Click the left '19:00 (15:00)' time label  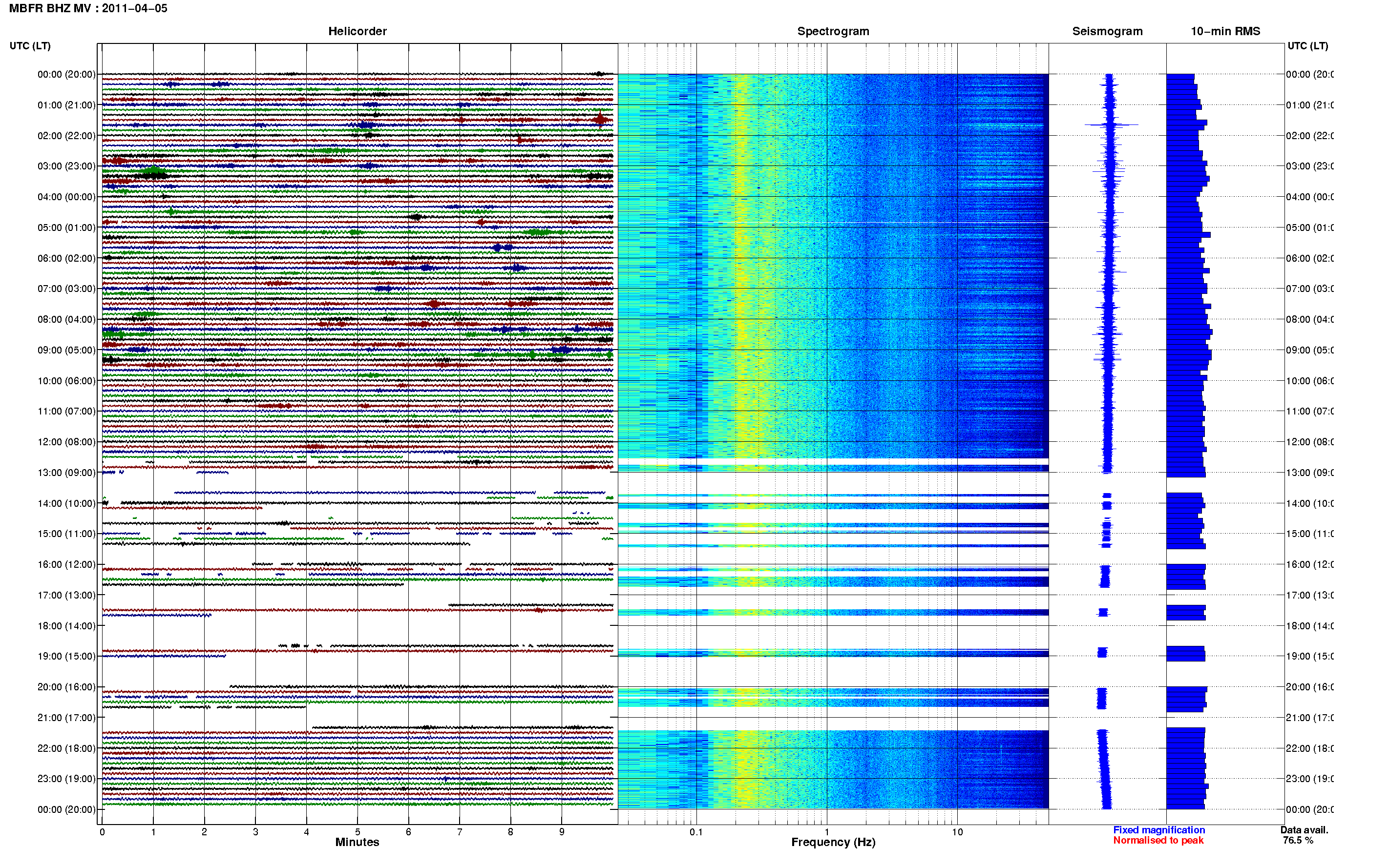66,657
